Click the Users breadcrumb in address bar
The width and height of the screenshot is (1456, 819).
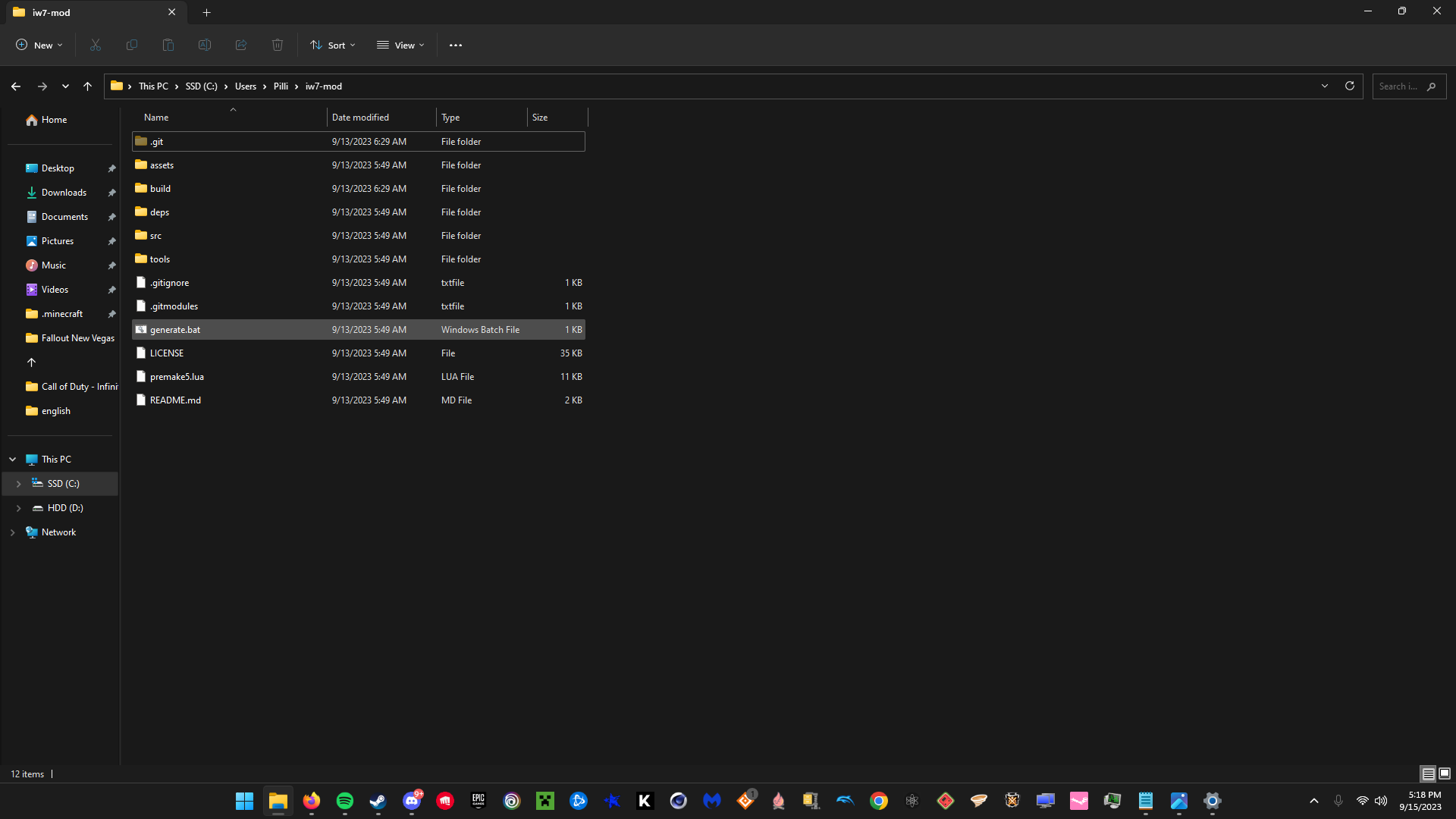246,86
